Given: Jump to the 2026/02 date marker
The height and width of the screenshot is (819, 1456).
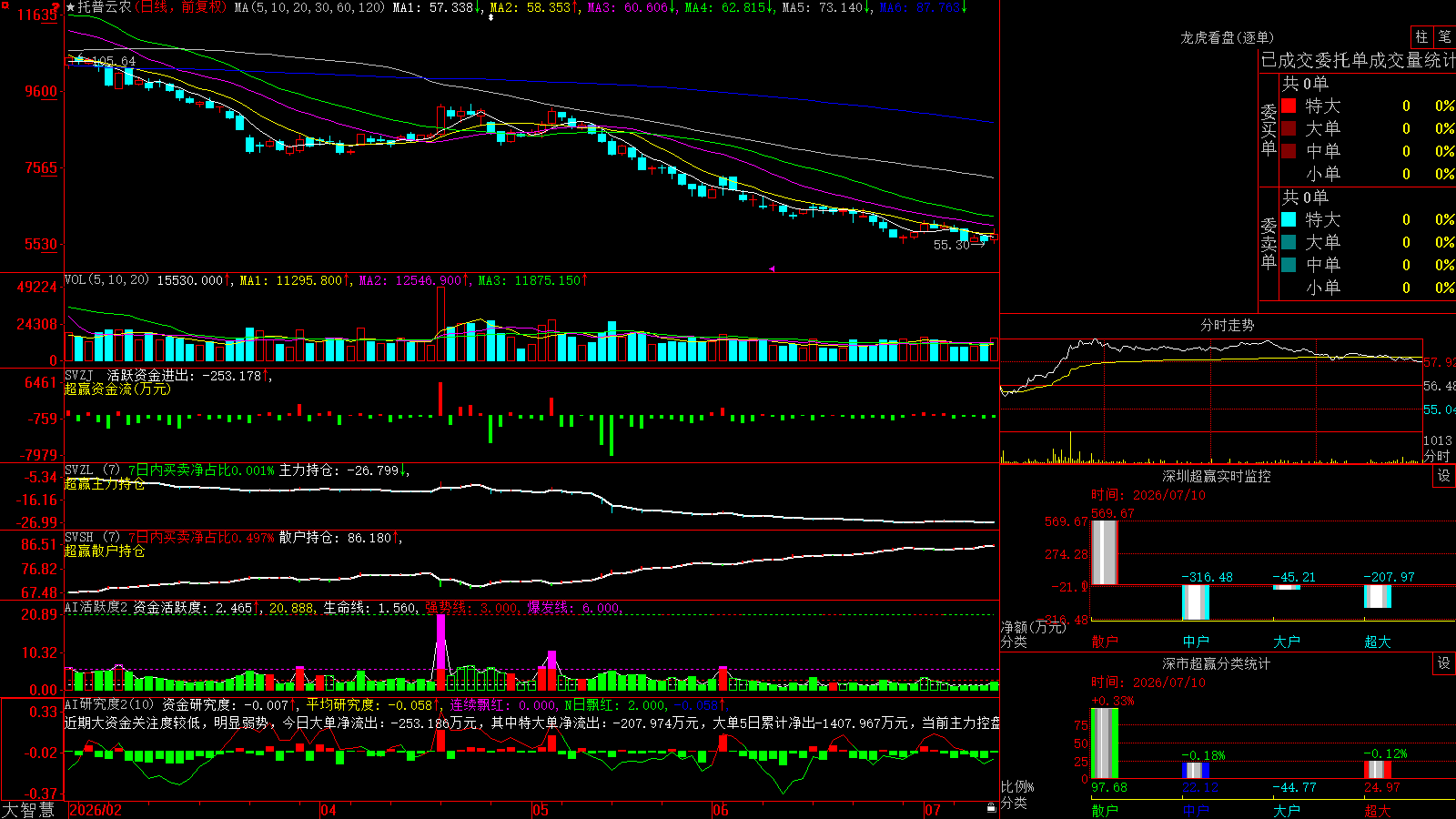Looking at the screenshot, I should (x=96, y=810).
